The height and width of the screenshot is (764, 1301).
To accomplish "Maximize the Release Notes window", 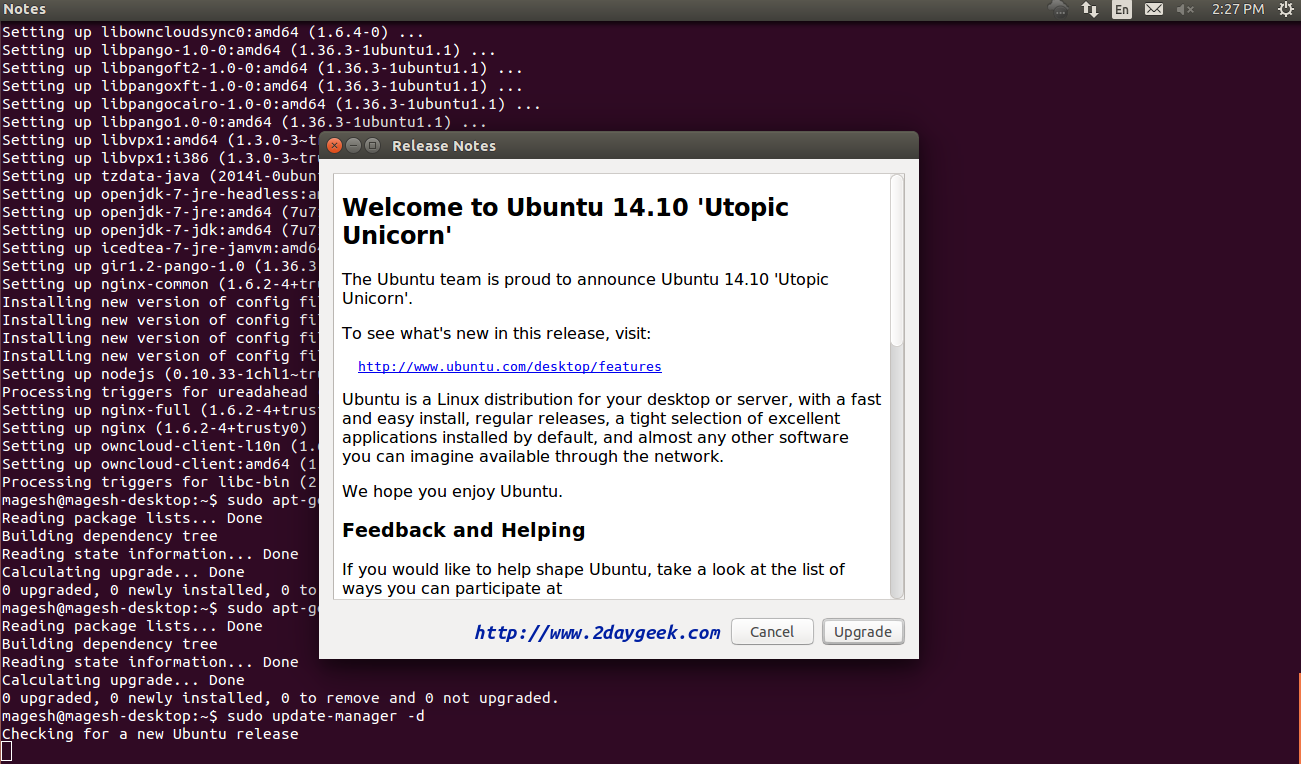I will pyautogui.click(x=372, y=145).
